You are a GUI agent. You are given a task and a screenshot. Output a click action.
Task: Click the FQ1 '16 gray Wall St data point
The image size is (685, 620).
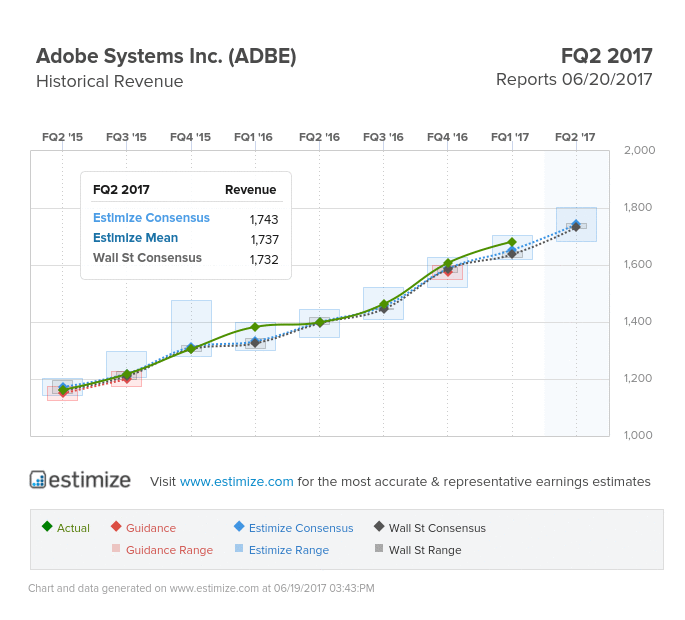point(255,343)
